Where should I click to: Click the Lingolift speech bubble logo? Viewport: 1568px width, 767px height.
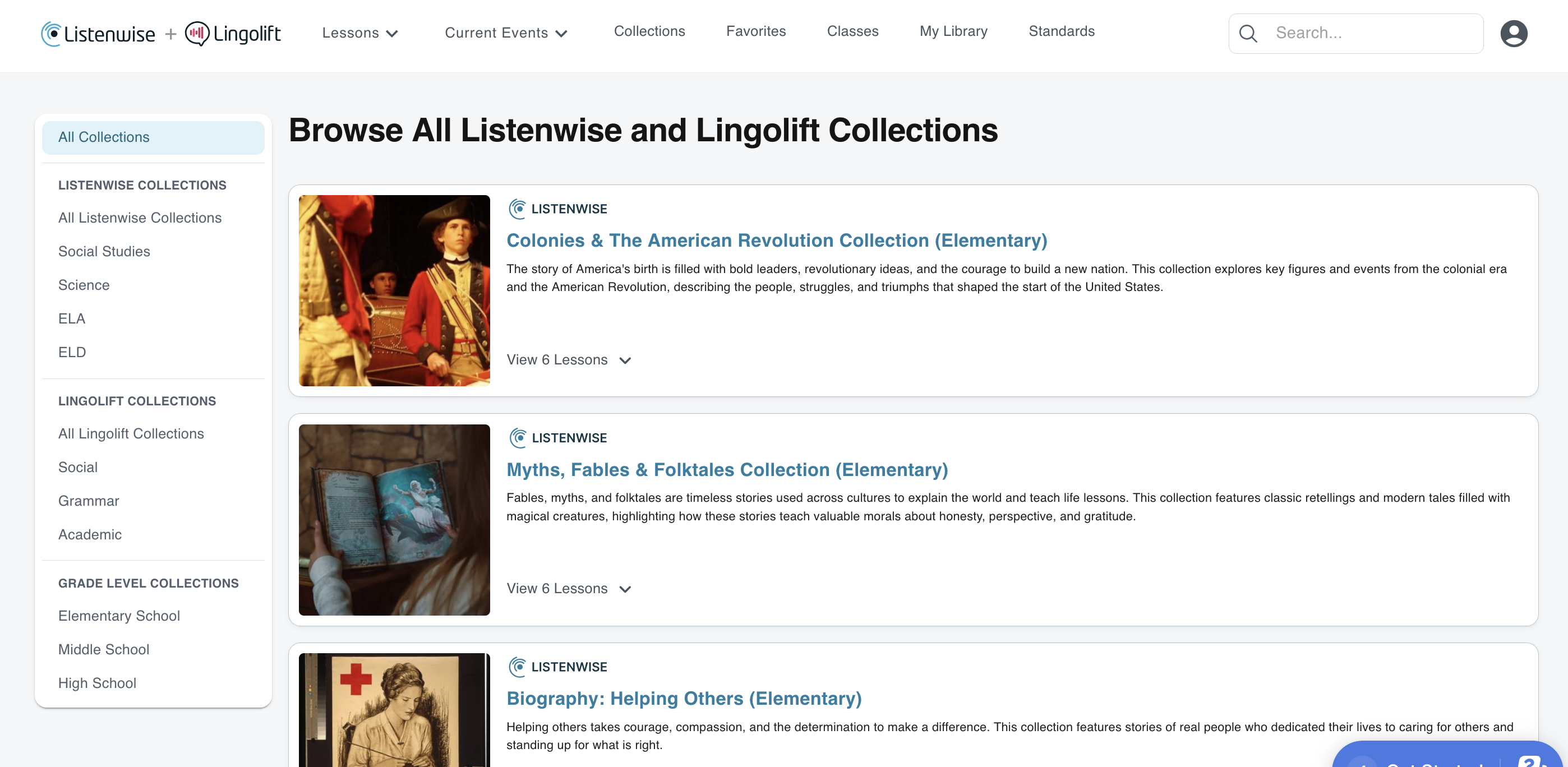point(197,34)
